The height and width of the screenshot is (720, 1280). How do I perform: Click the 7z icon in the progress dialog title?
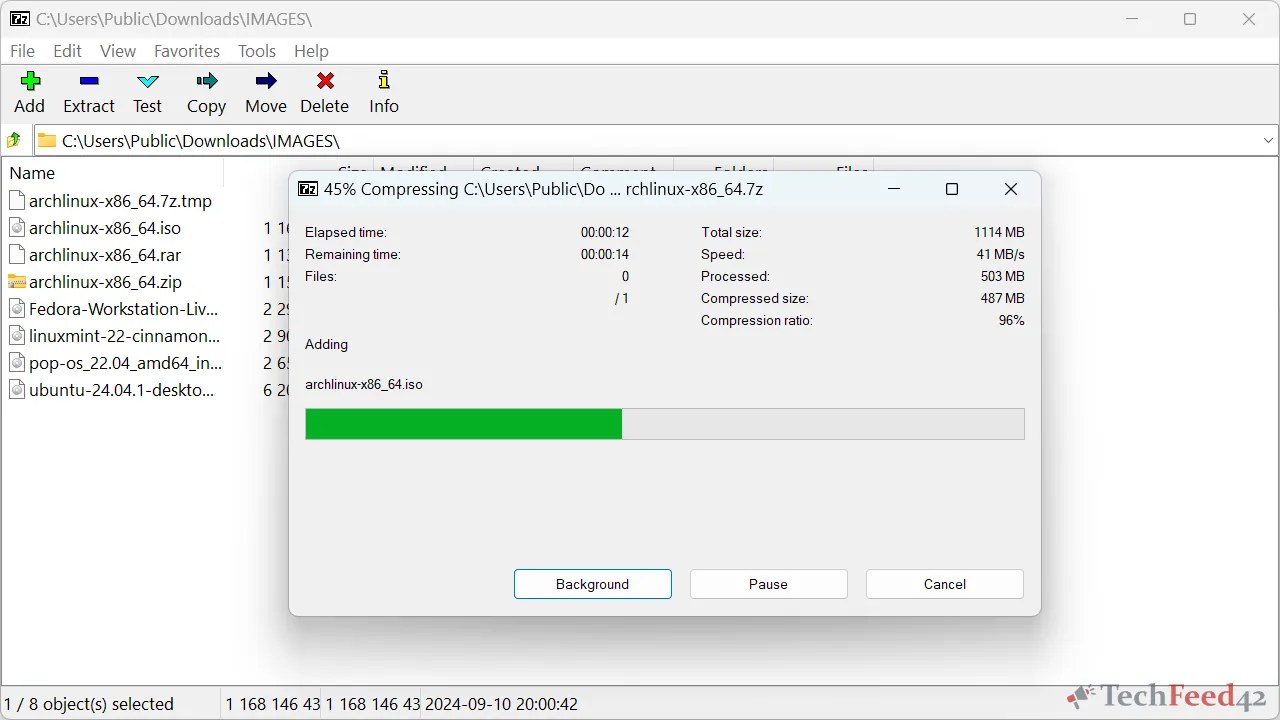[308, 189]
